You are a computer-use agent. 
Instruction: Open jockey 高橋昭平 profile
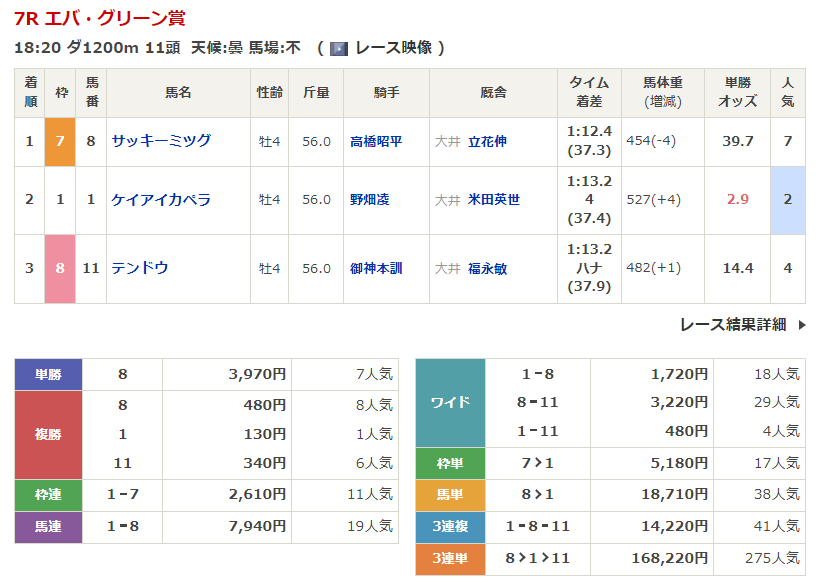coord(376,141)
